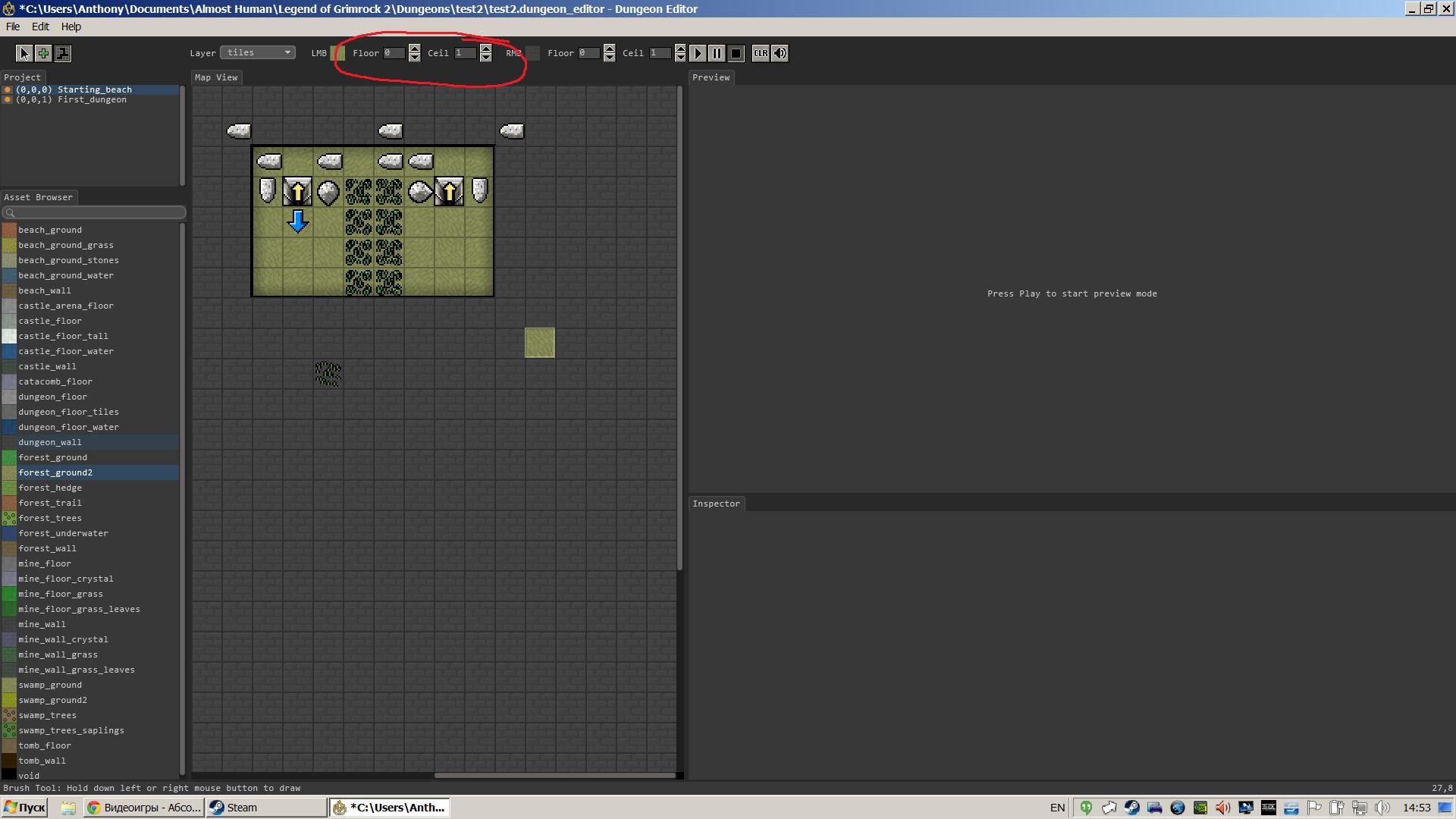Switch to the Chrome Видеоигры taskbar window

point(144,808)
